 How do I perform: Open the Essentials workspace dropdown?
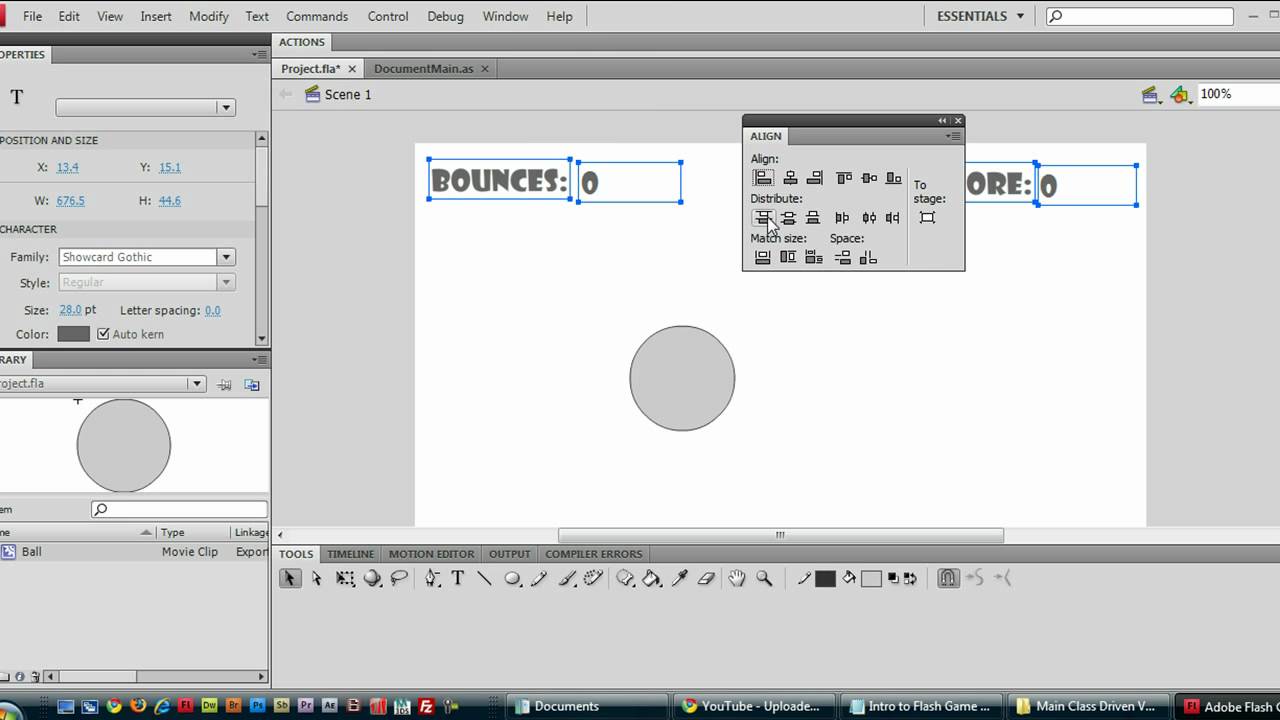pyautogui.click(x=980, y=16)
